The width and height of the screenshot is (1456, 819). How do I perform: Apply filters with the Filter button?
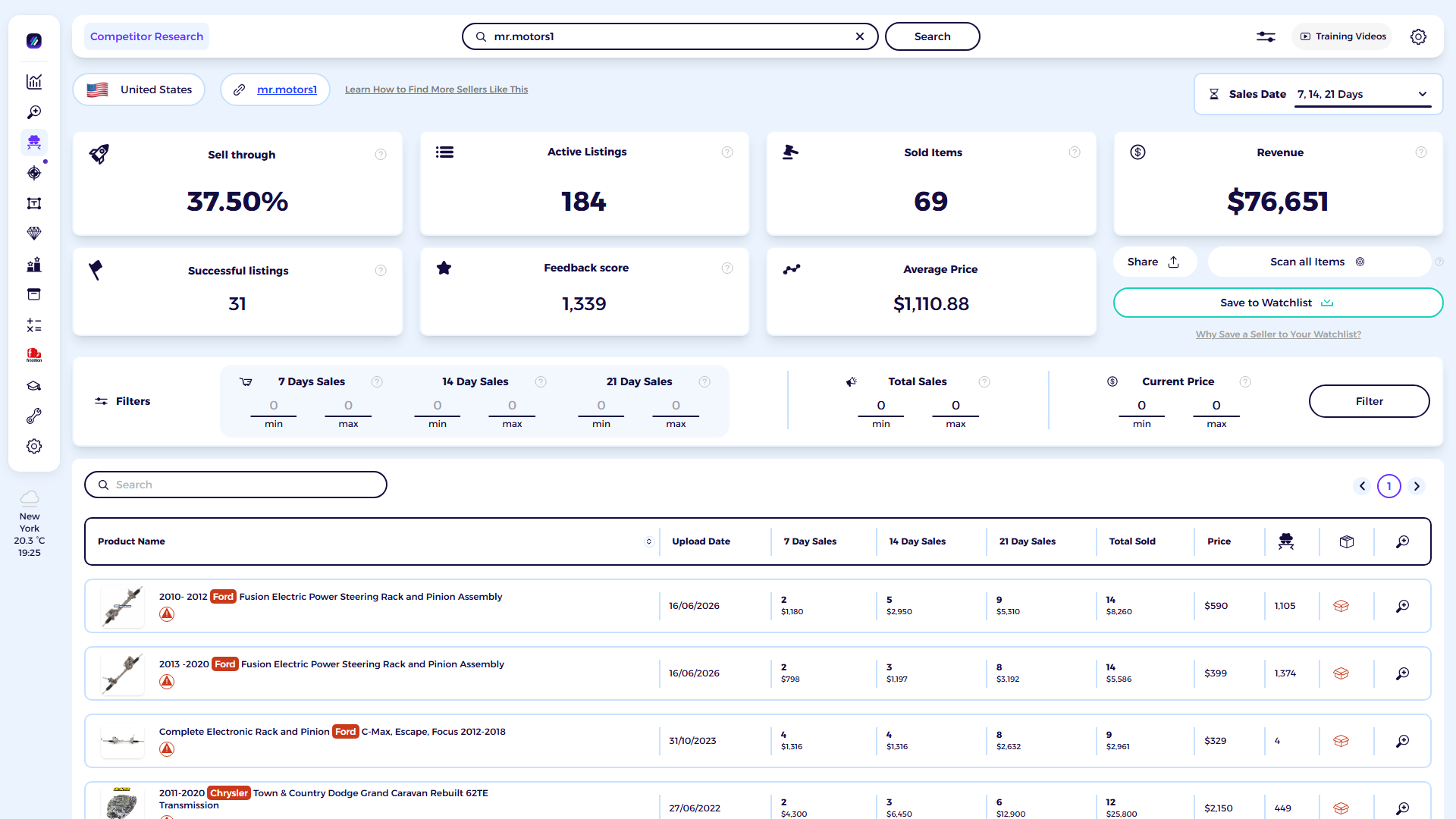tap(1369, 401)
